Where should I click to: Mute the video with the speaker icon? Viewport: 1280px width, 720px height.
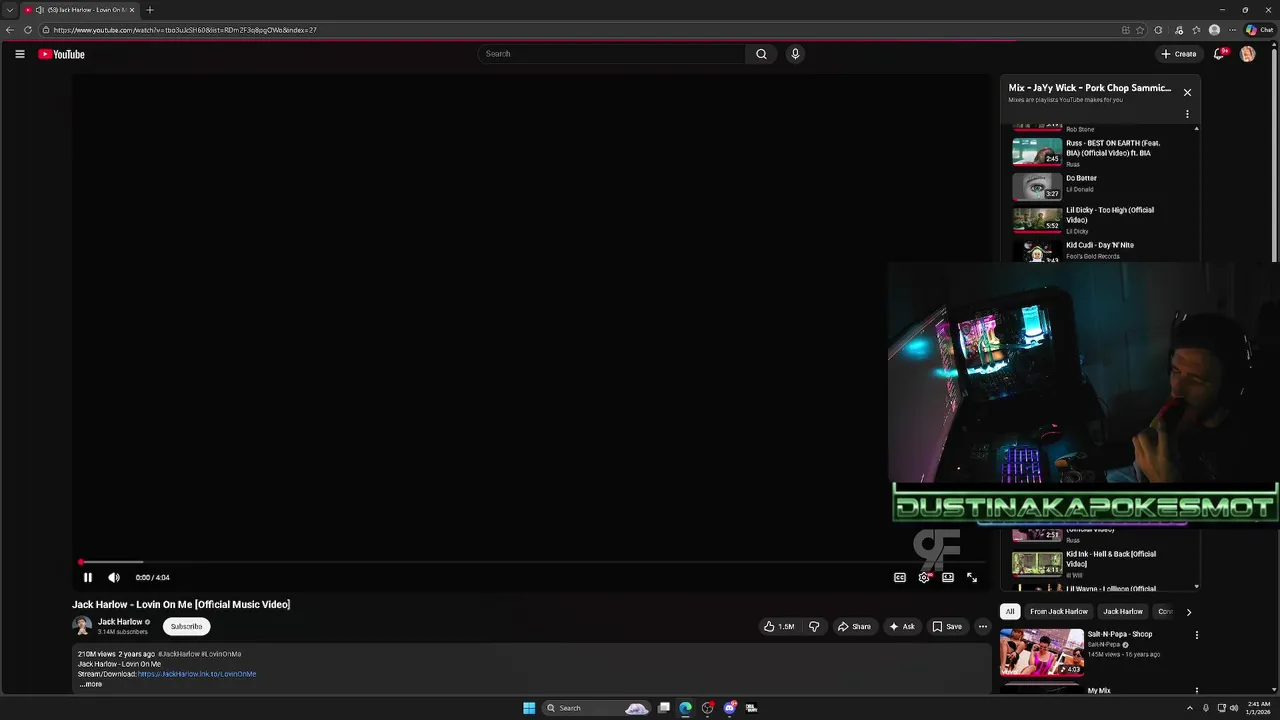point(114,577)
